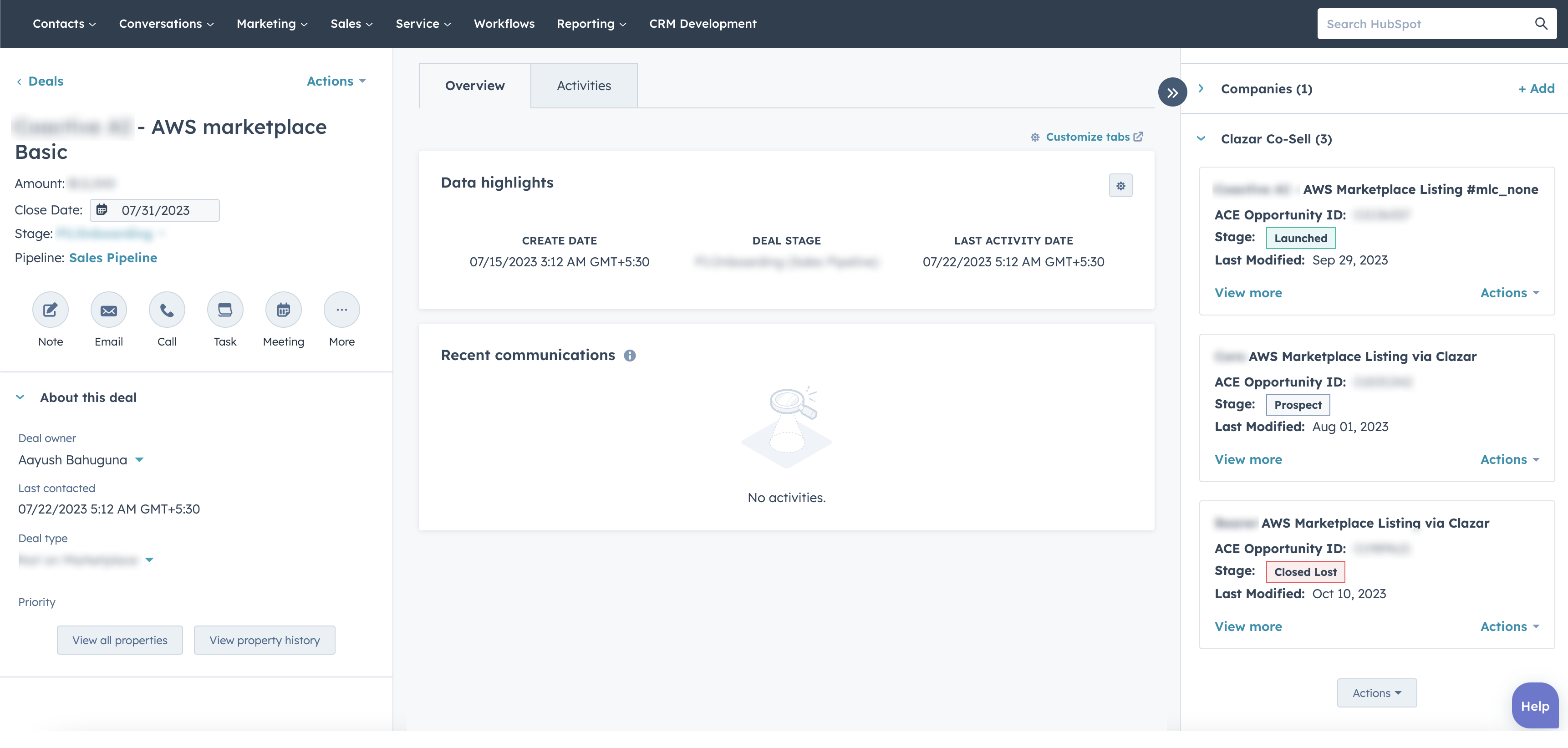Click the Last contacted value 07/22/2023 5:12 AM
Viewport: 1568px width, 748px height.
(x=109, y=509)
